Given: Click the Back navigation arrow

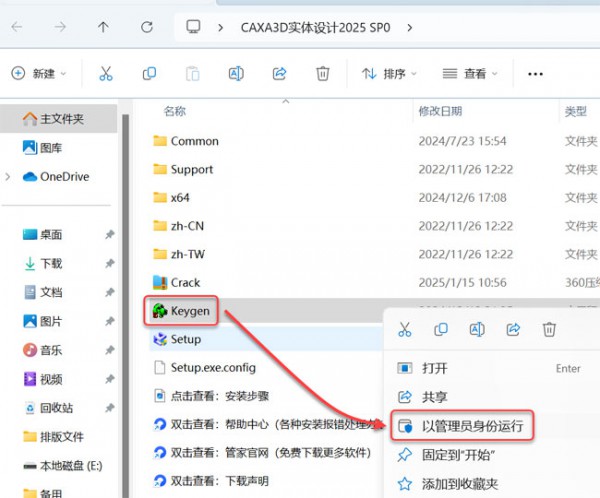Looking at the screenshot, I should pos(17,27).
